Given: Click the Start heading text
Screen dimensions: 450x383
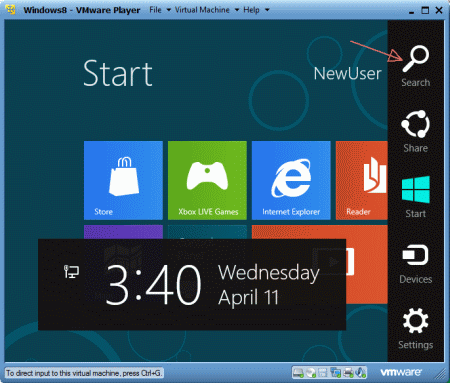Looking at the screenshot, I should [x=118, y=73].
